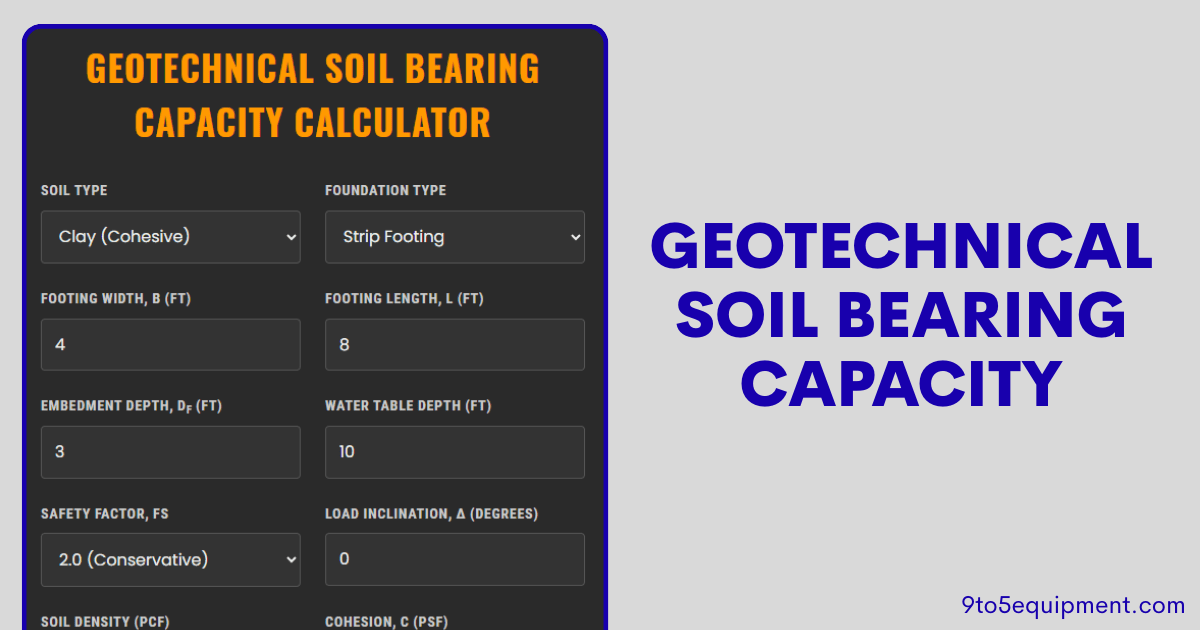Viewport: 1200px width, 630px height.
Task: Expand the Foundation Type selector
Action: 454,237
